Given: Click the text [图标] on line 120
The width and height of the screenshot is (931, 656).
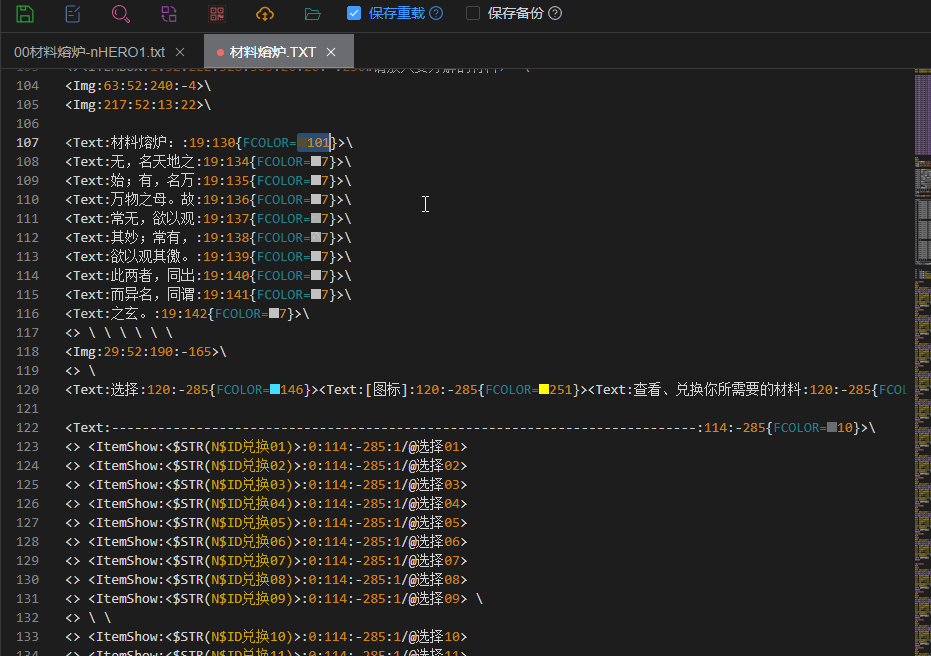Looking at the screenshot, I should point(387,389).
